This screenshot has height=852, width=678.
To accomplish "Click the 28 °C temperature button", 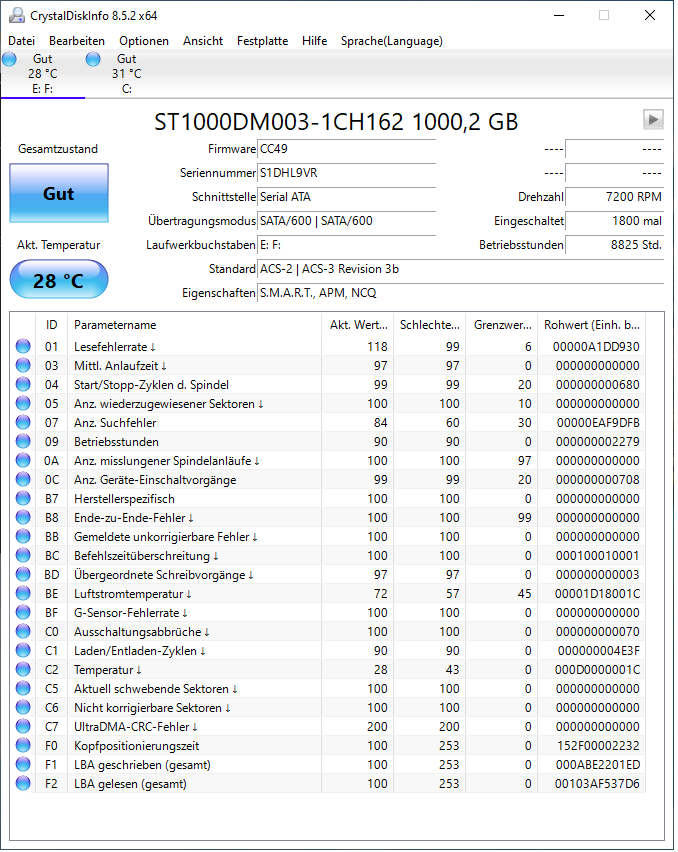I will coord(59,281).
